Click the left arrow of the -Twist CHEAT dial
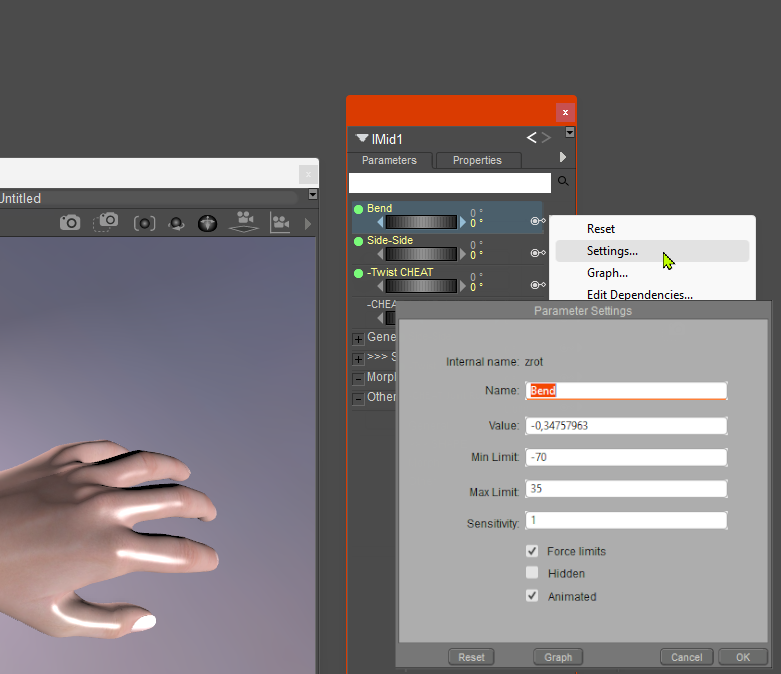 (x=381, y=286)
